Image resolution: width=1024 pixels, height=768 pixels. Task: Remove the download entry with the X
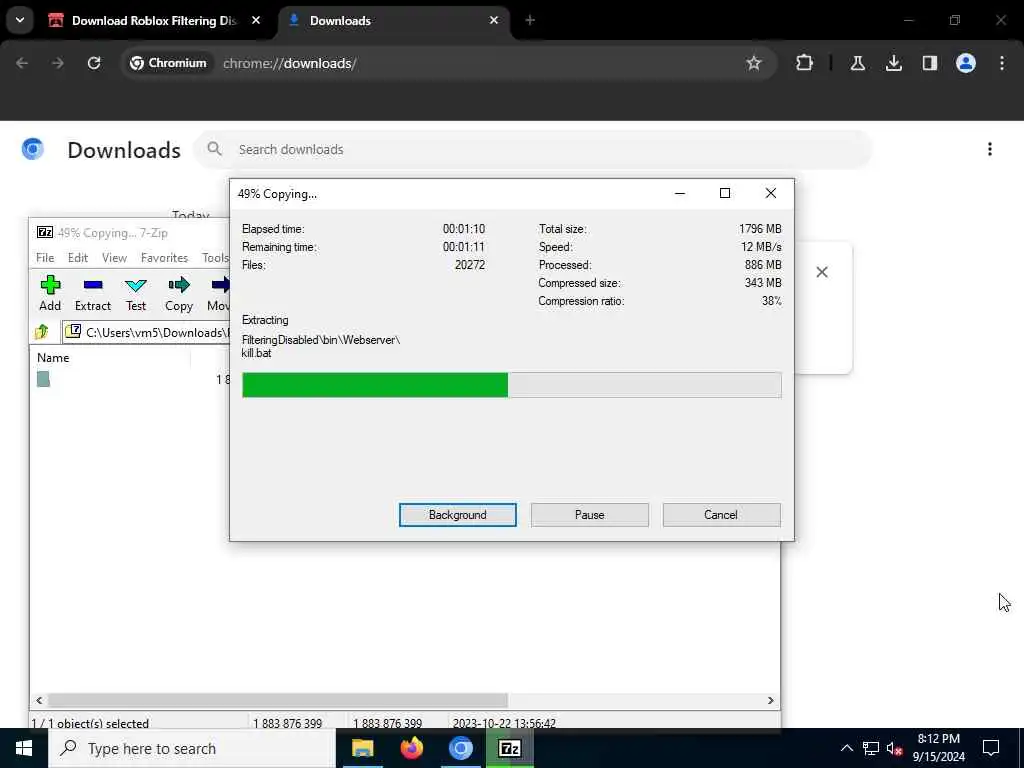coord(822,272)
